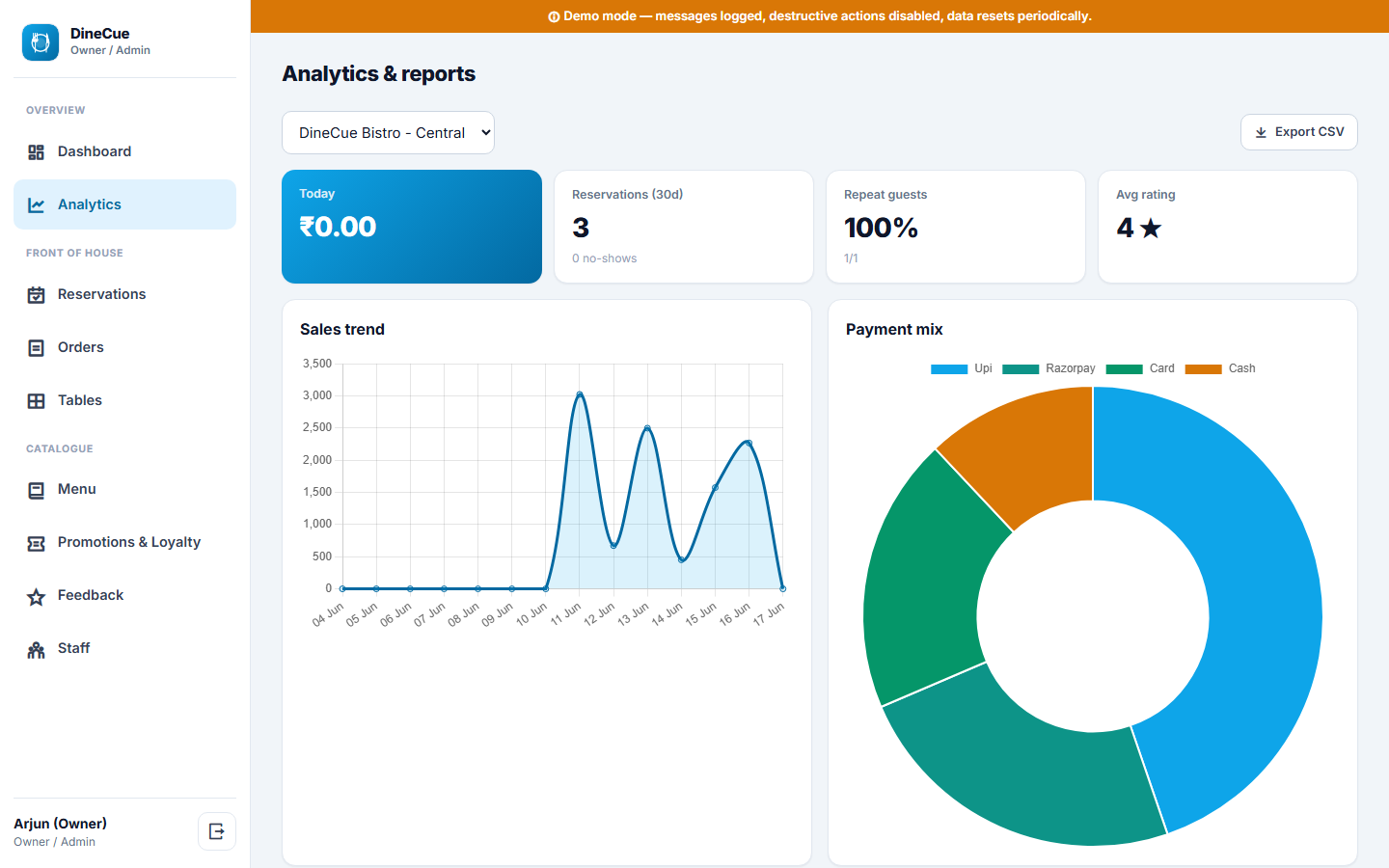Toggle the Cash legend swatch
This screenshot has width=1389, height=868.
click(x=1203, y=368)
